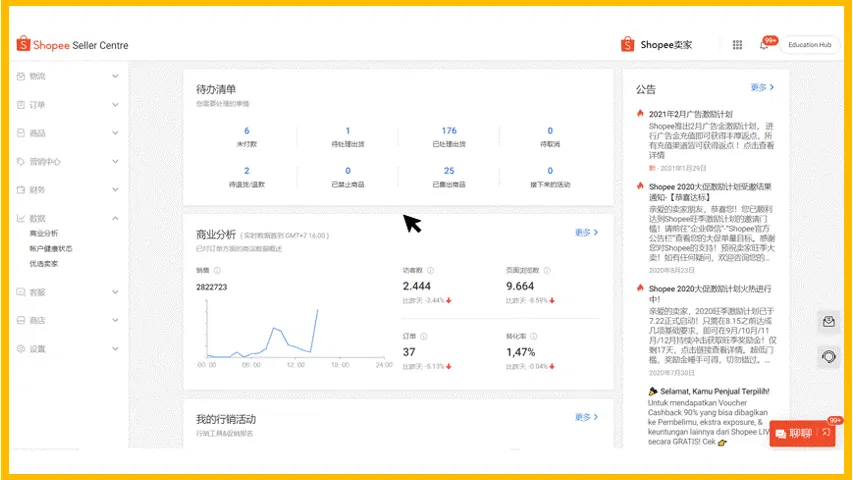Click the 25 已售出商品 count
Viewport: 853px width, 480px height.
pos(449,171)
